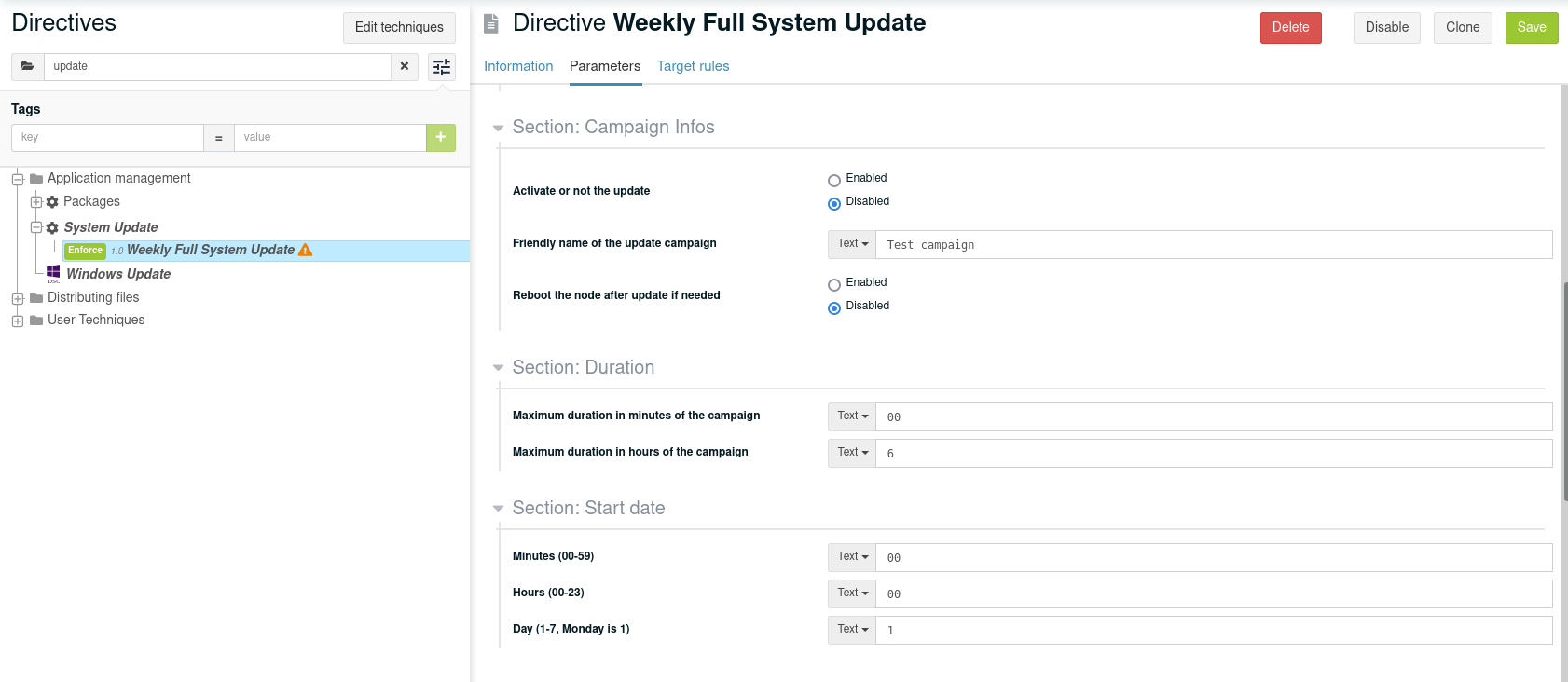Click the warning triangle on Weekly Full System Update

tap(306, 250)
